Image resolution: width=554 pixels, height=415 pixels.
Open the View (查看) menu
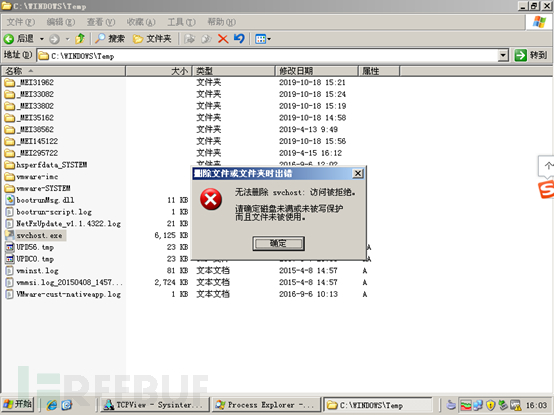(101, 22)
